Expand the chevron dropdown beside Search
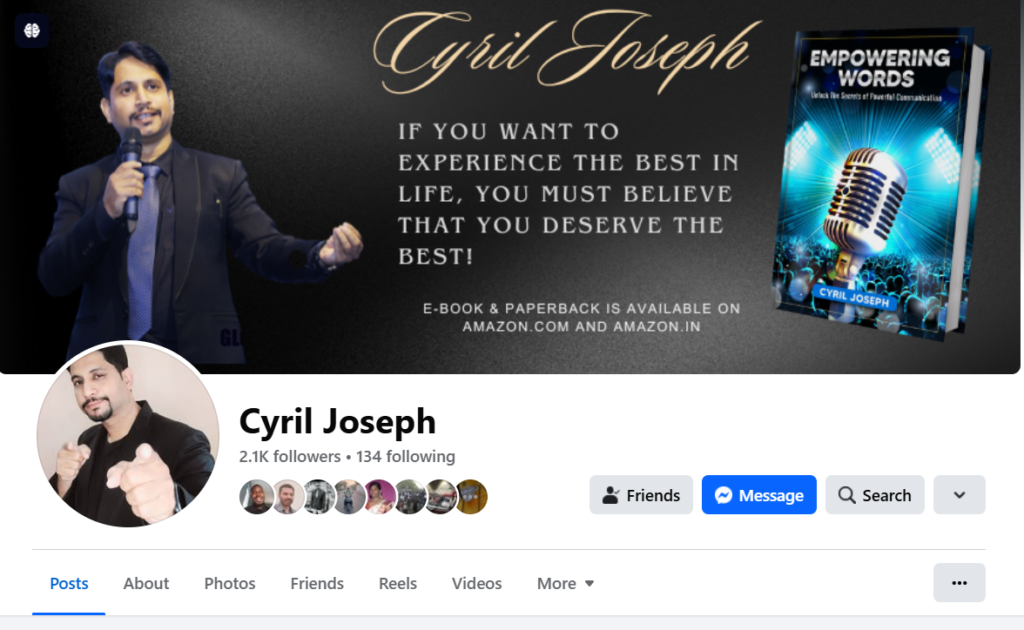 (959, 495)
